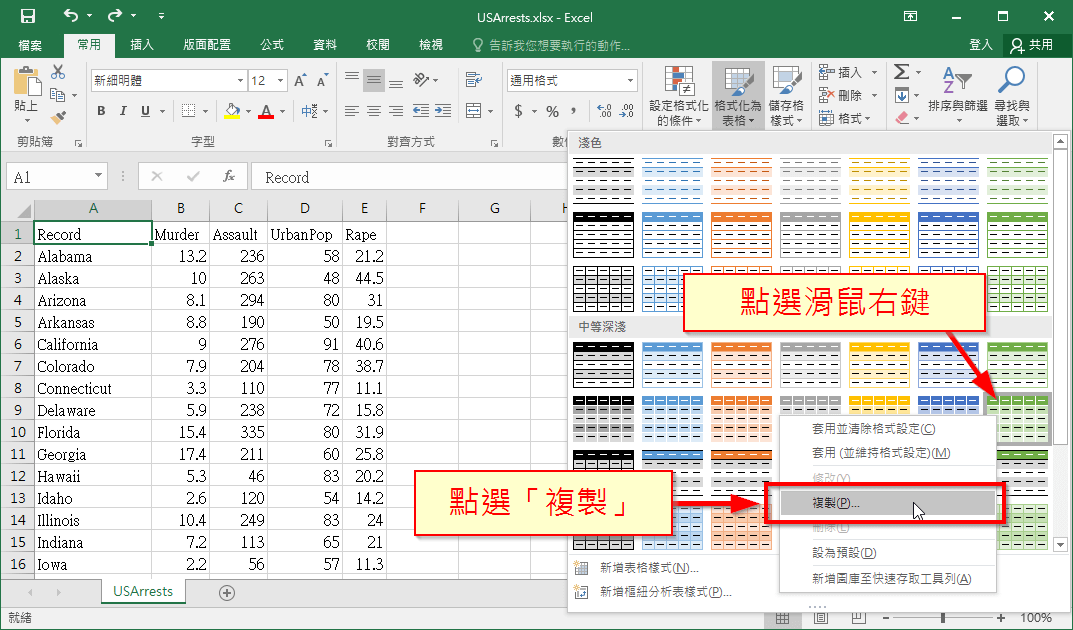Screen dimensions: 1073x630
Task: Switch to the 插入 ribbon tab
Action: 140,45
